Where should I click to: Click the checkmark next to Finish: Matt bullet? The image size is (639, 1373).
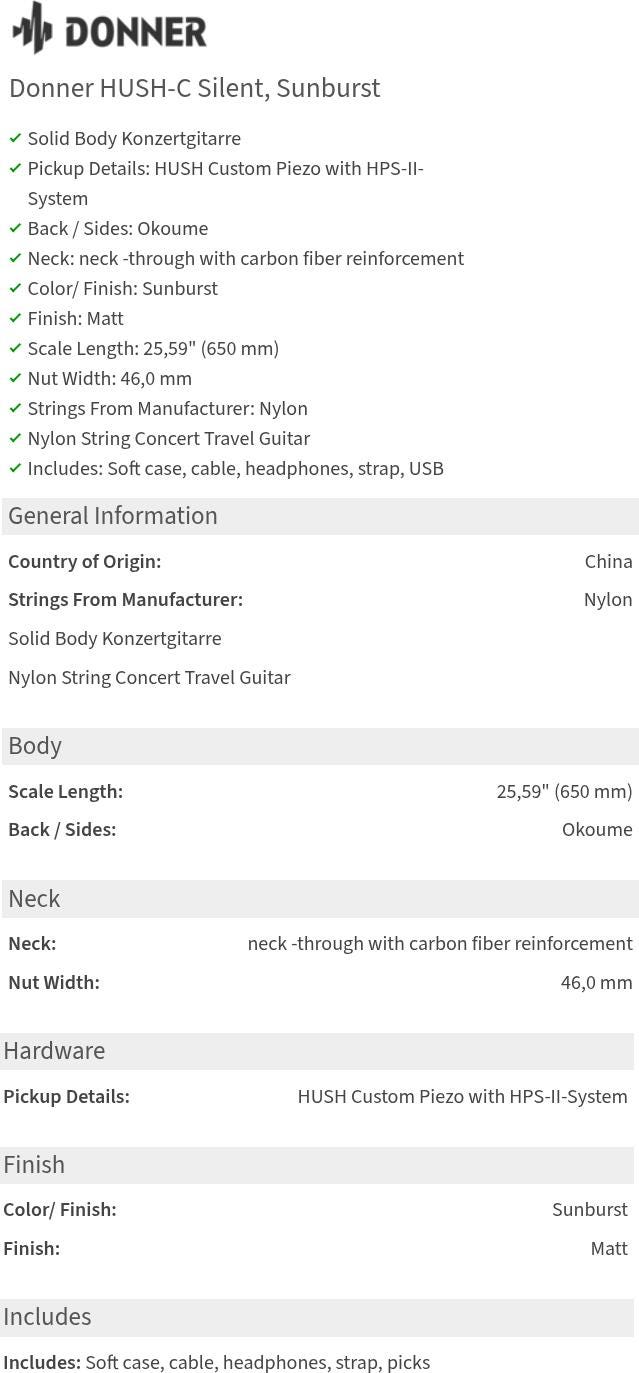tap(15, 318)
